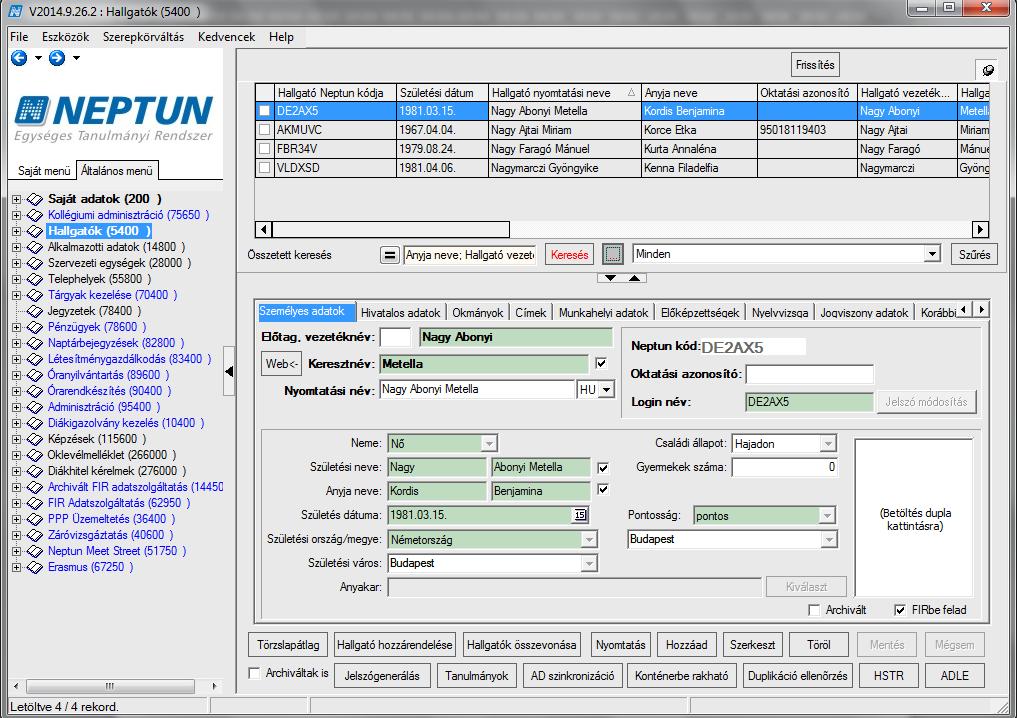Tick the checkbox for row AKMUVC
This screenshot has height=718, width=1017.
click(265, 130)
